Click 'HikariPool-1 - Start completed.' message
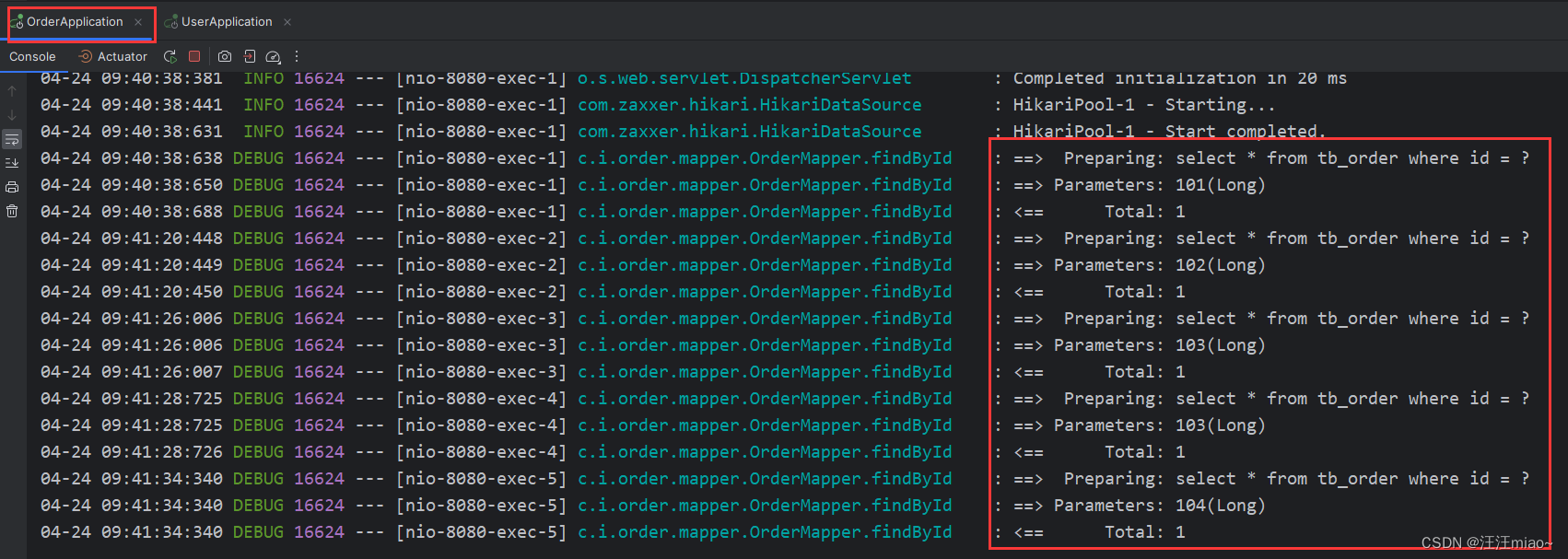The width and height of the screenshot is (1568, 559). (x=1170, y=132)
